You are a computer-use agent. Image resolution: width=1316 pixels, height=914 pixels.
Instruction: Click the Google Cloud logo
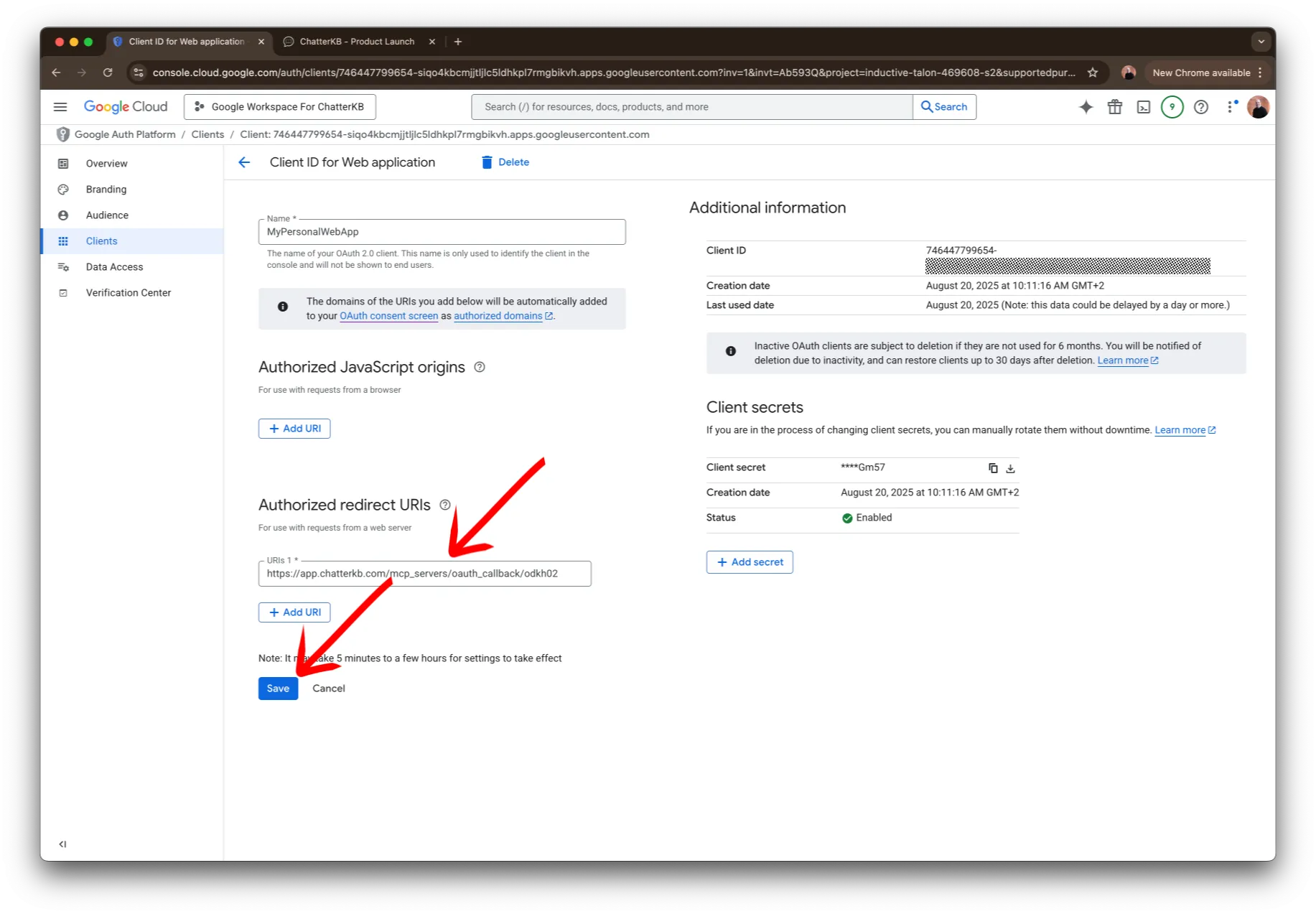[x=126, y=107]
